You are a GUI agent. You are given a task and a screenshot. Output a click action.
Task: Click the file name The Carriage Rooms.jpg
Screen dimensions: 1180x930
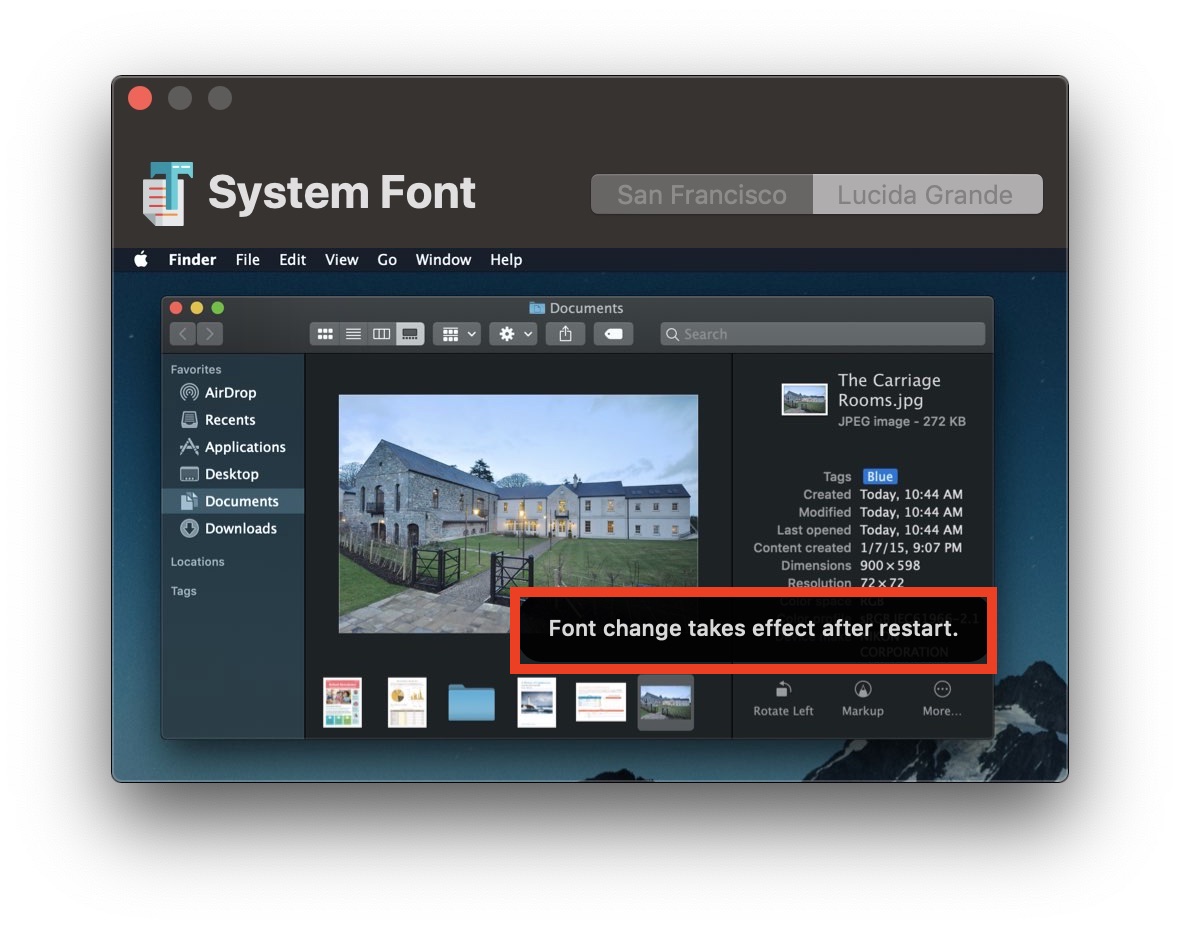pyautogui.click(x=890, y=390)
